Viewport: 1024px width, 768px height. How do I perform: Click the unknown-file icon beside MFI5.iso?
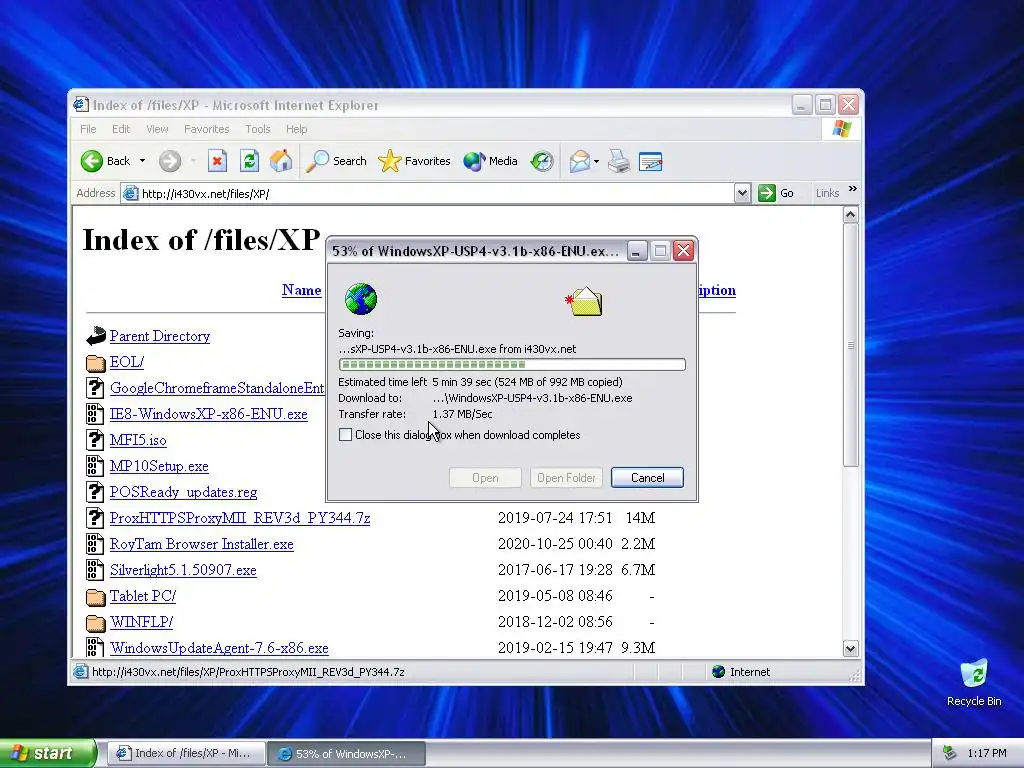[95, 440]
